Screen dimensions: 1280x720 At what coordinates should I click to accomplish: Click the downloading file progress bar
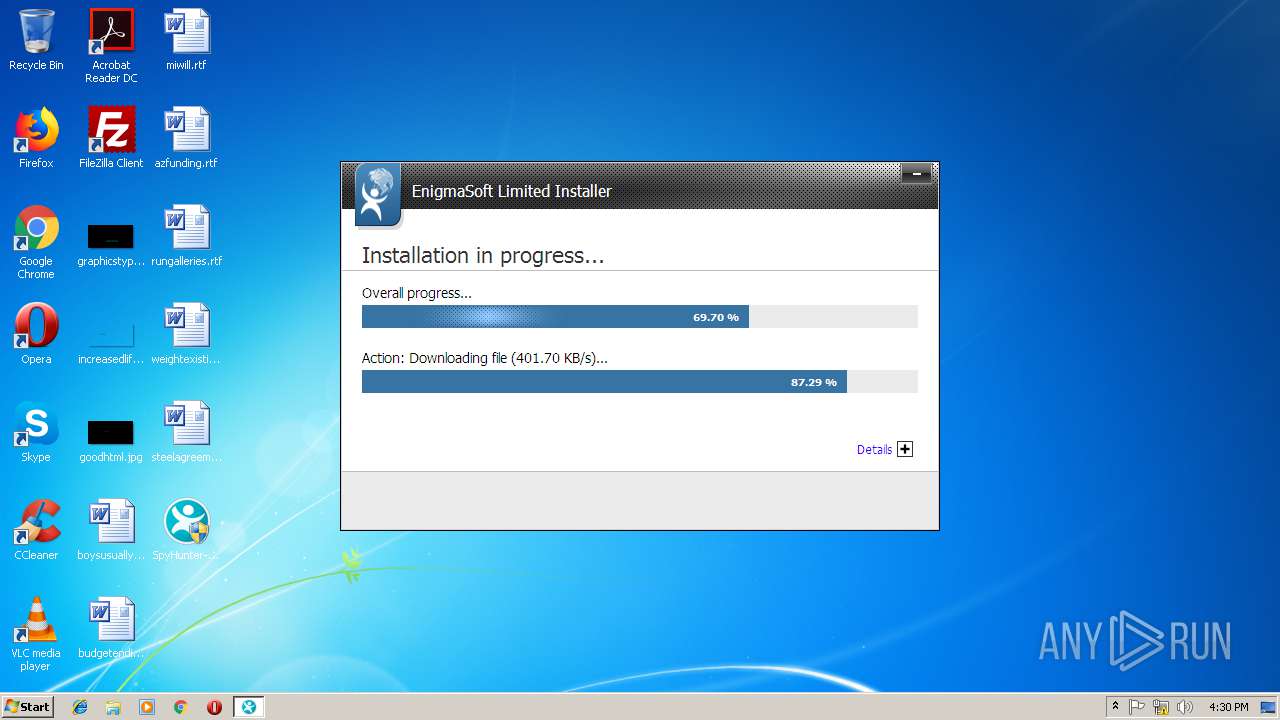[640, 382]
